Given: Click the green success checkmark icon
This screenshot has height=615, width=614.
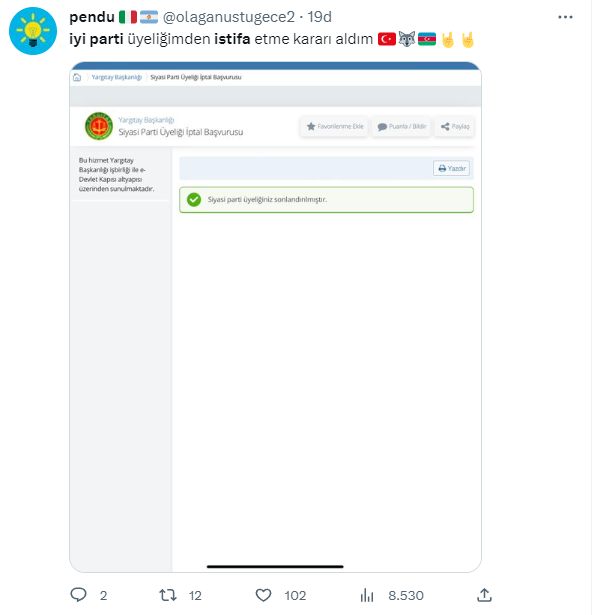Looking at the screenshot, I should pos(194,199).
